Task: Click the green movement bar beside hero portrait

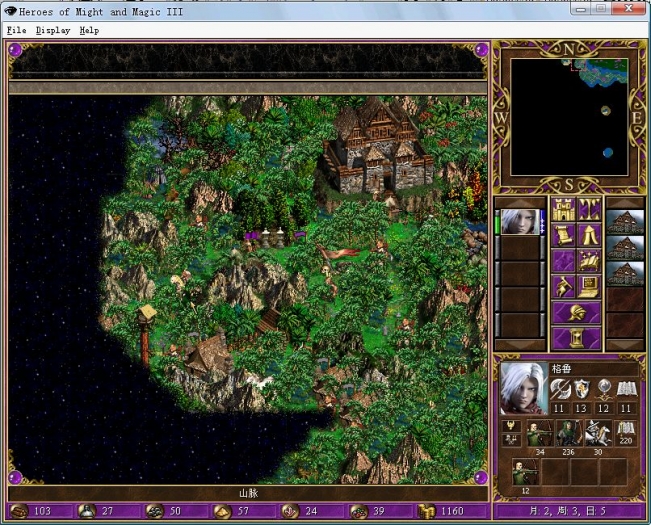Action: (x=497, y=222)
